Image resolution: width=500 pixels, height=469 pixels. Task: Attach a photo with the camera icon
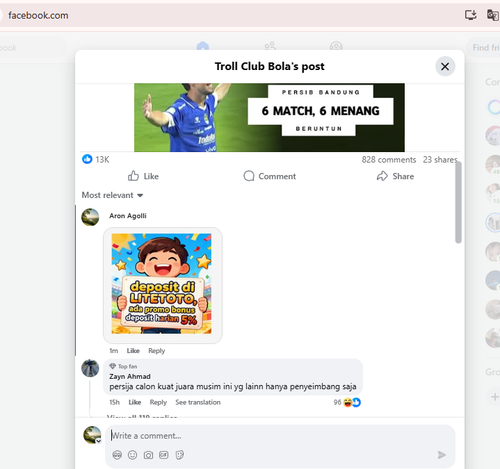click(x=148, y=455)
